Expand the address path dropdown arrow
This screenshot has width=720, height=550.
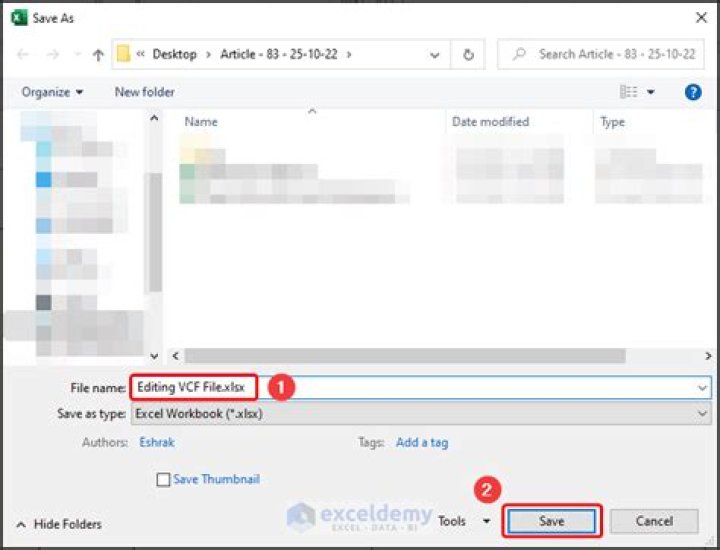433,54
